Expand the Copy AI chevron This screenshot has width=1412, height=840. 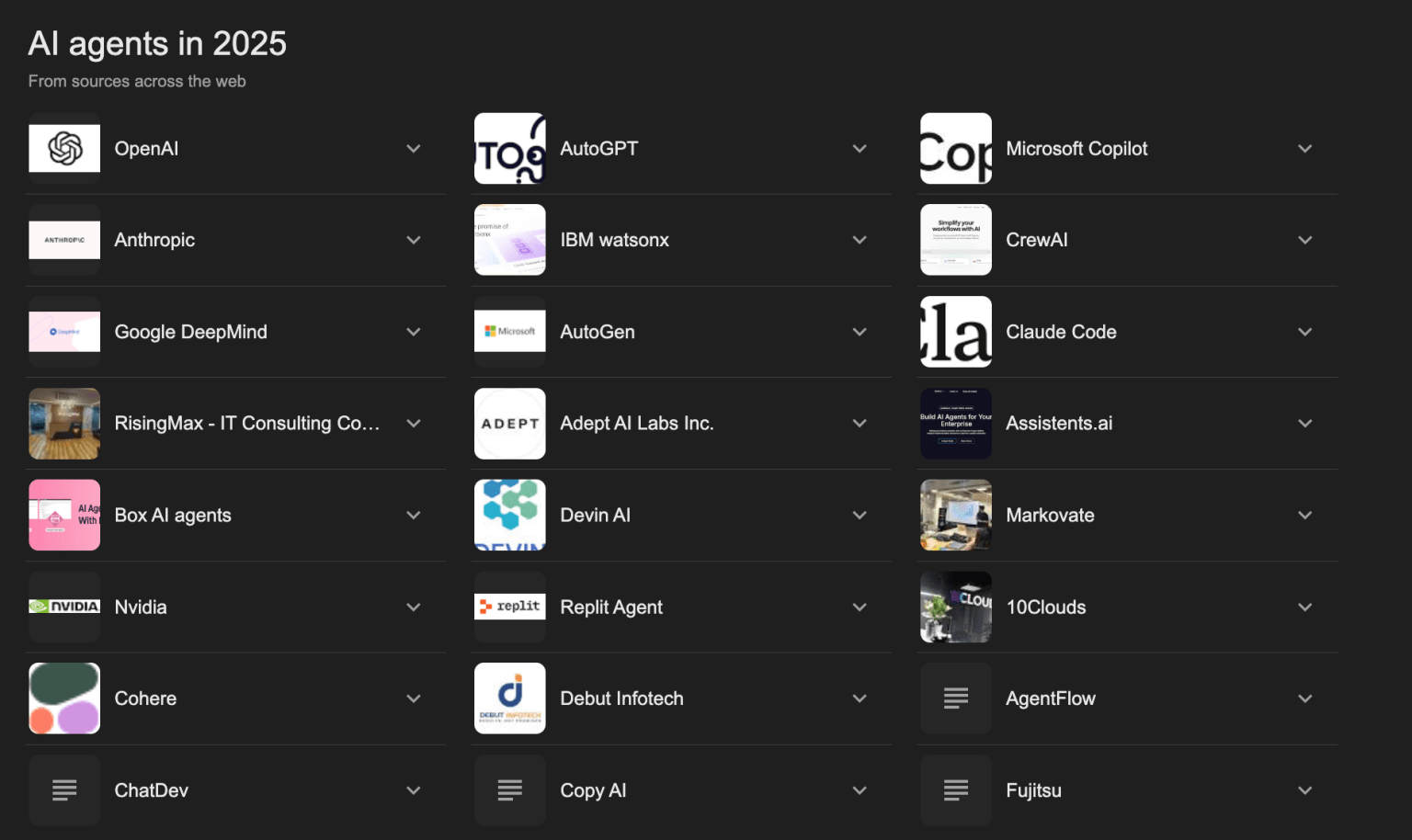[860, 790]
